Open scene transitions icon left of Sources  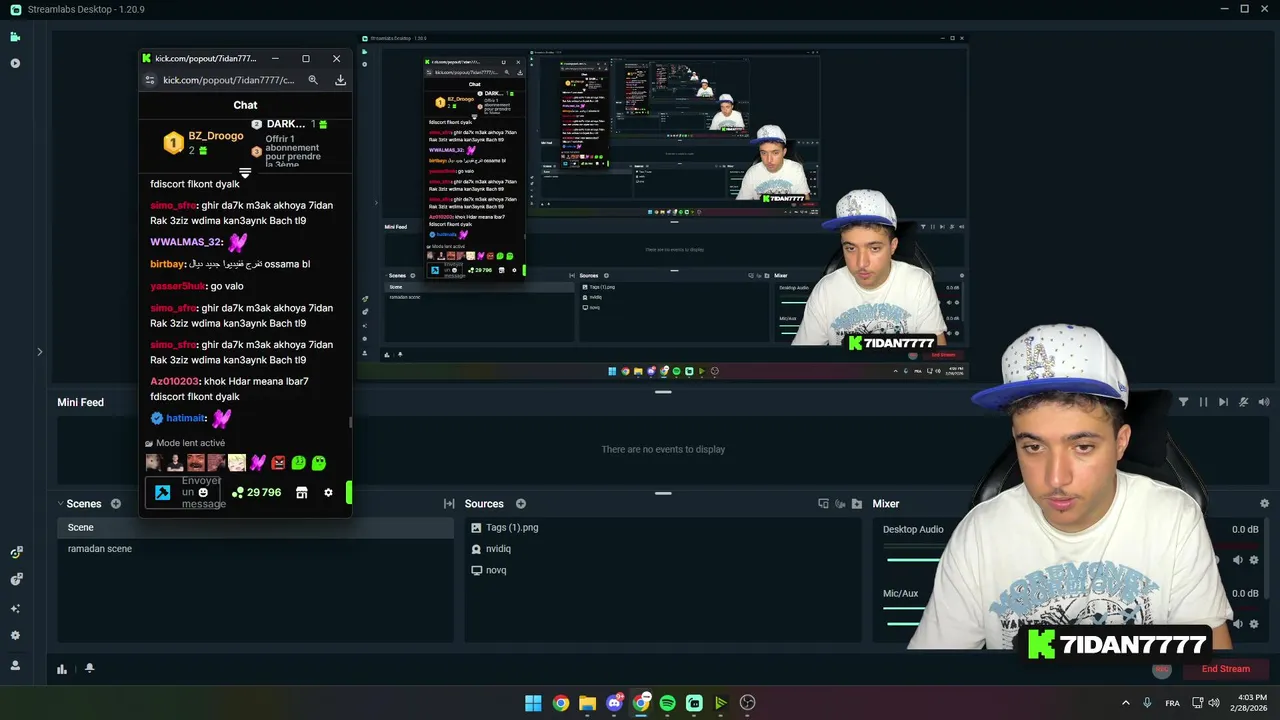pyautogui.click(x=449, y=504)
